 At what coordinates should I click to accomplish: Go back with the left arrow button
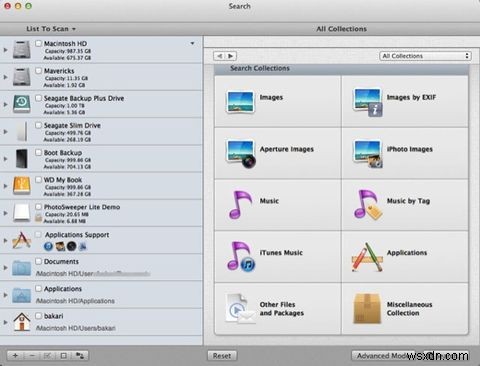tap(219, 56)
